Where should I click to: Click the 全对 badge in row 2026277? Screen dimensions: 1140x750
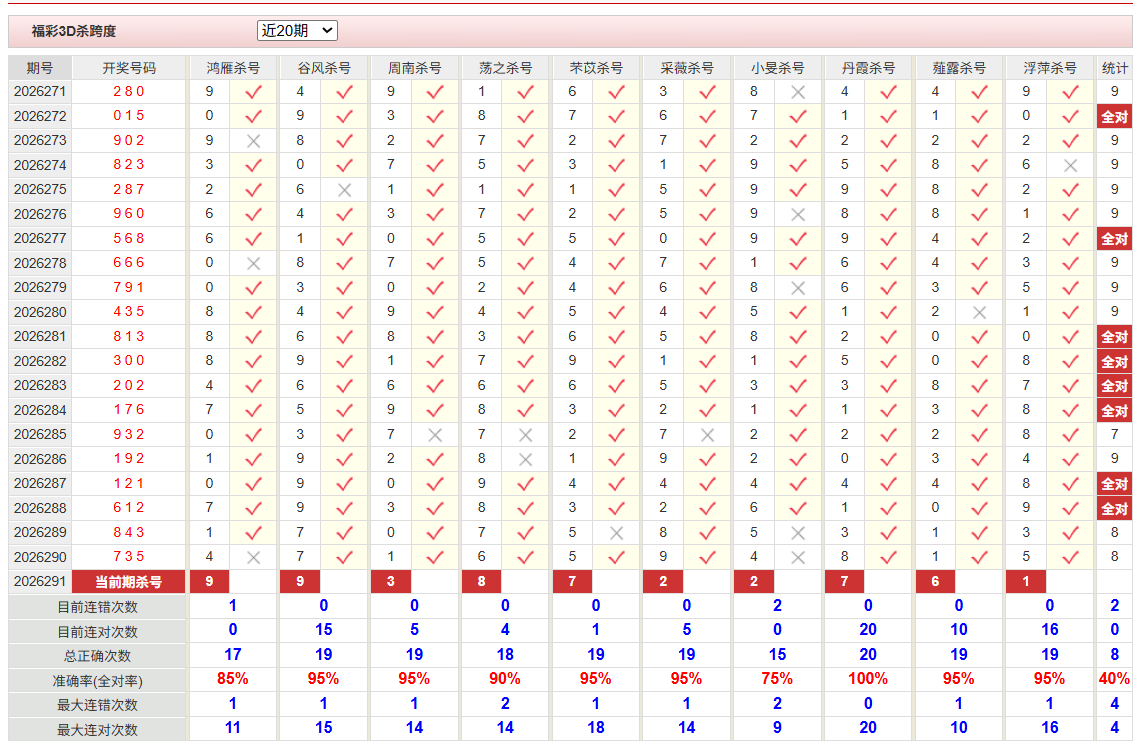point(1115,238)
